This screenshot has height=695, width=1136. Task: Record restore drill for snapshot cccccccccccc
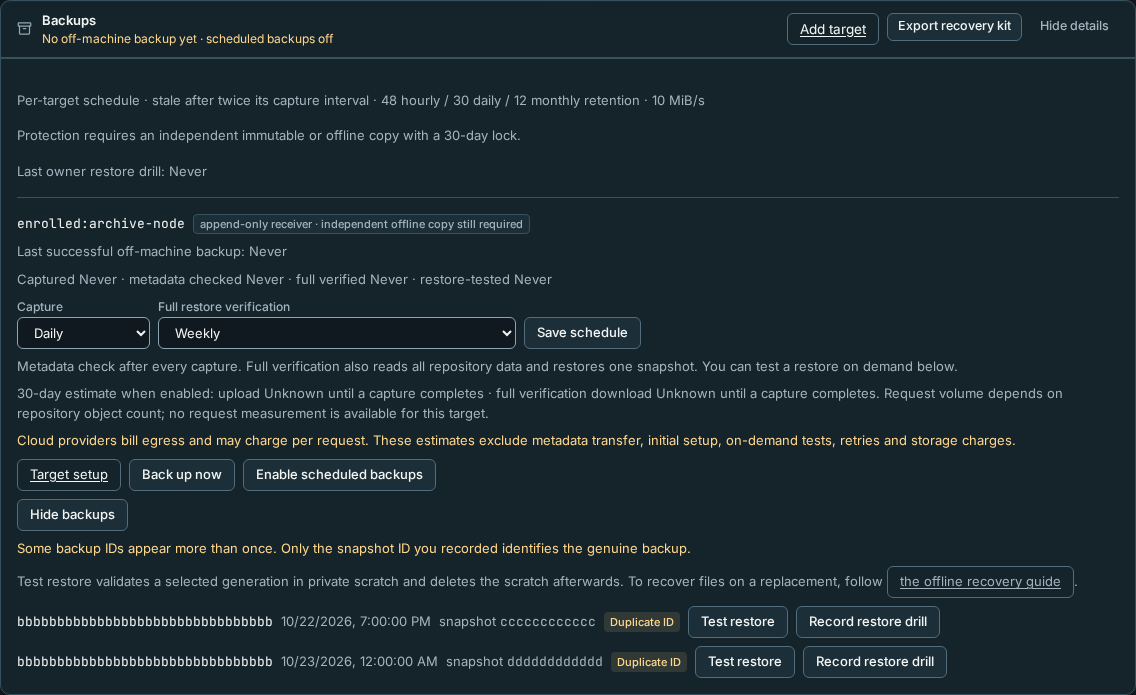(x=868, y=622)
